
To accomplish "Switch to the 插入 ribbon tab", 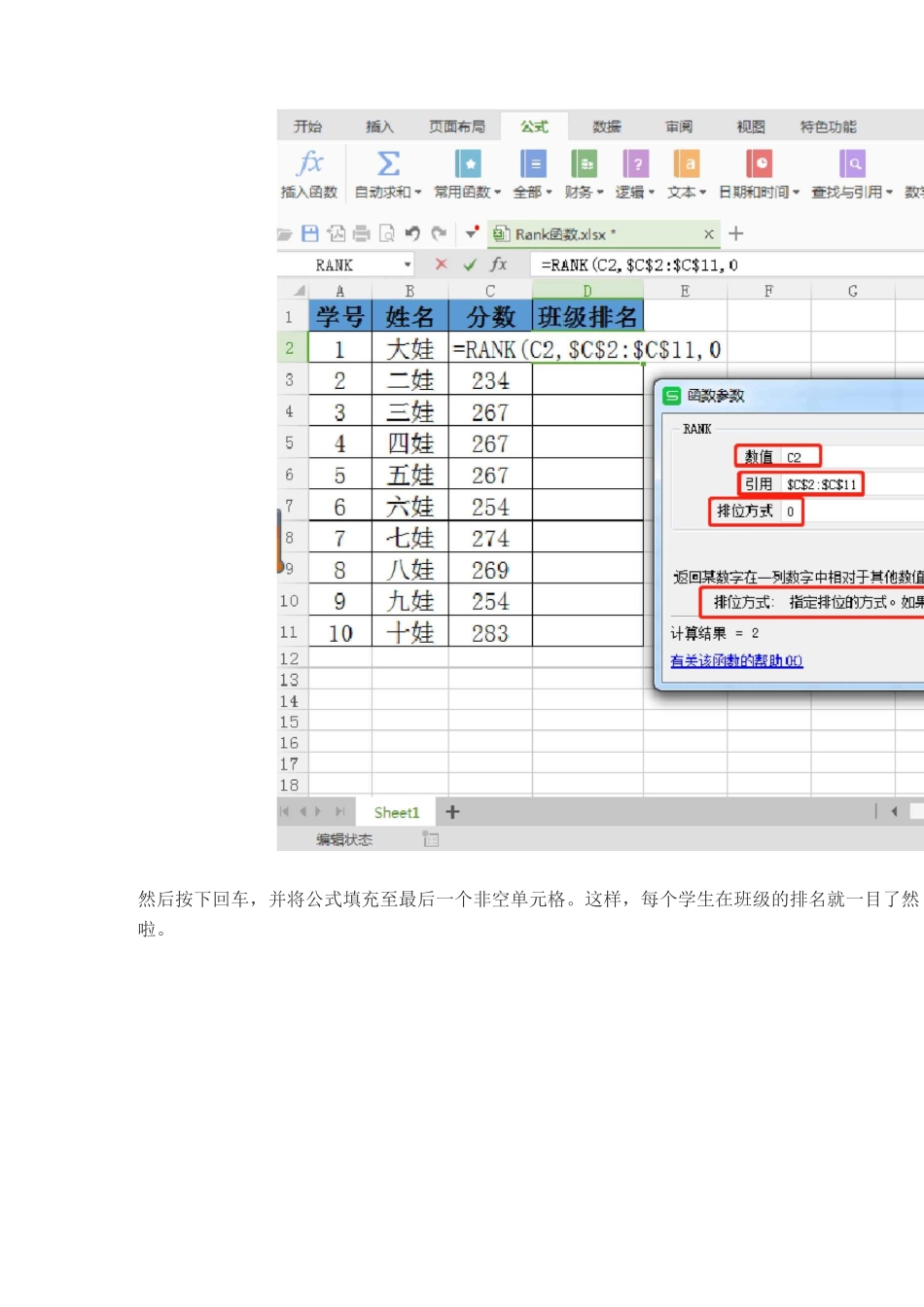I will 379,126.
